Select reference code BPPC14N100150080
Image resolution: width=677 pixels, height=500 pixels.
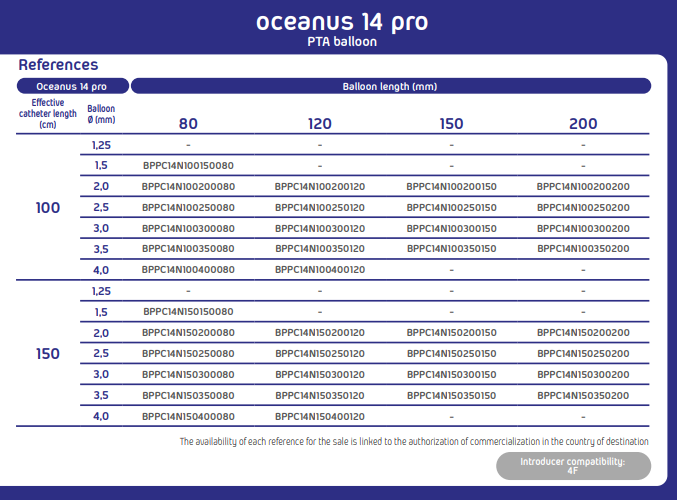coord(188,165)
